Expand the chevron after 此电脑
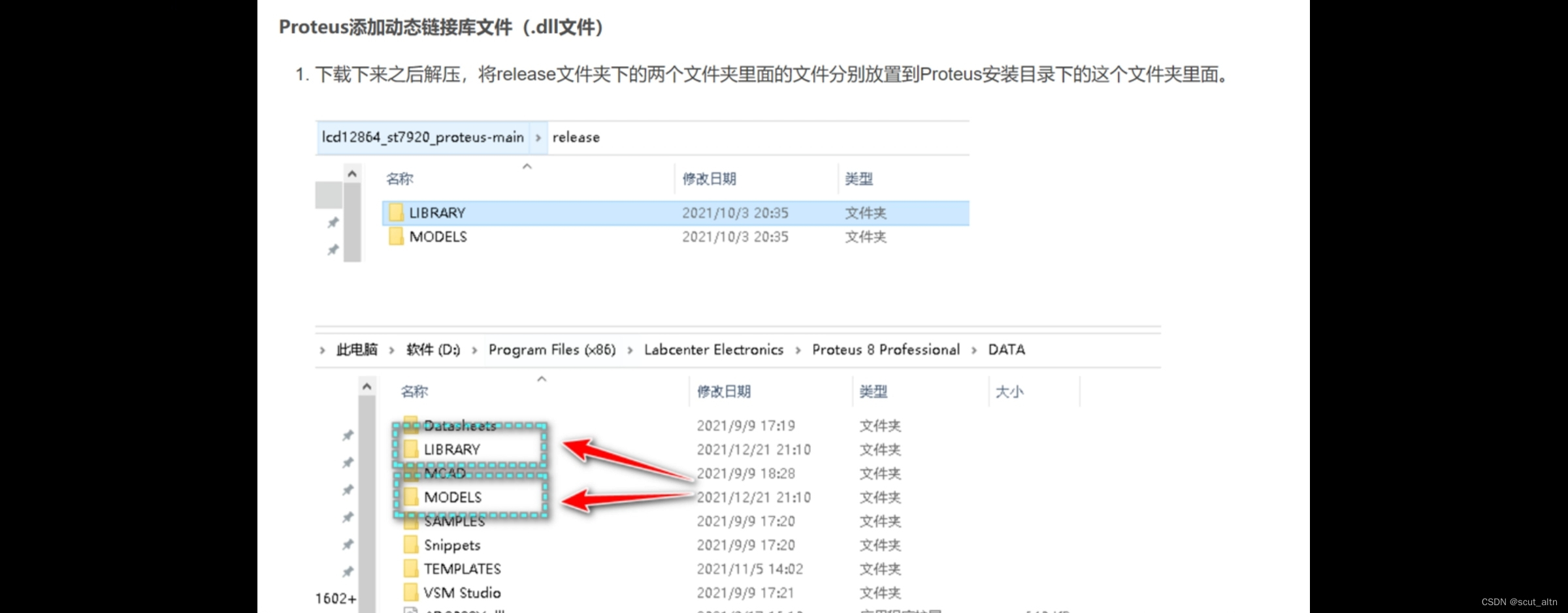Screen dimensions: 1568x613 tap(391, 350)
